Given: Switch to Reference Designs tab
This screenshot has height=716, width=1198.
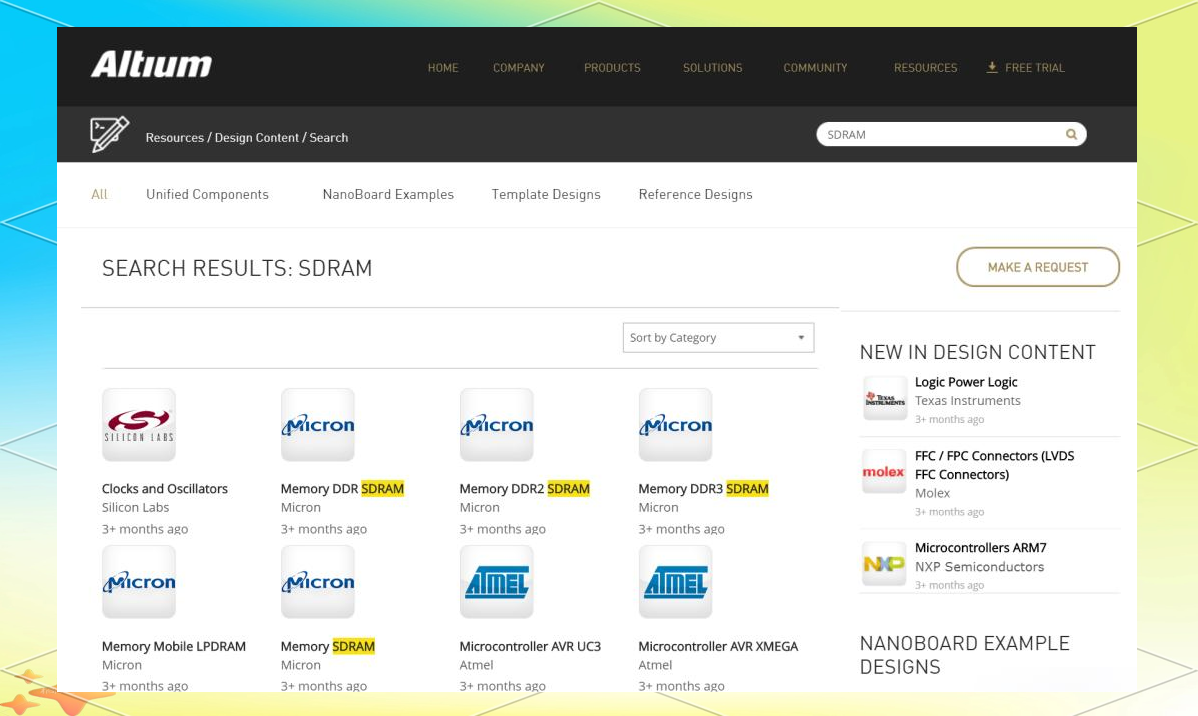Looking at the screenshot, I should click(x=695, y=195).
